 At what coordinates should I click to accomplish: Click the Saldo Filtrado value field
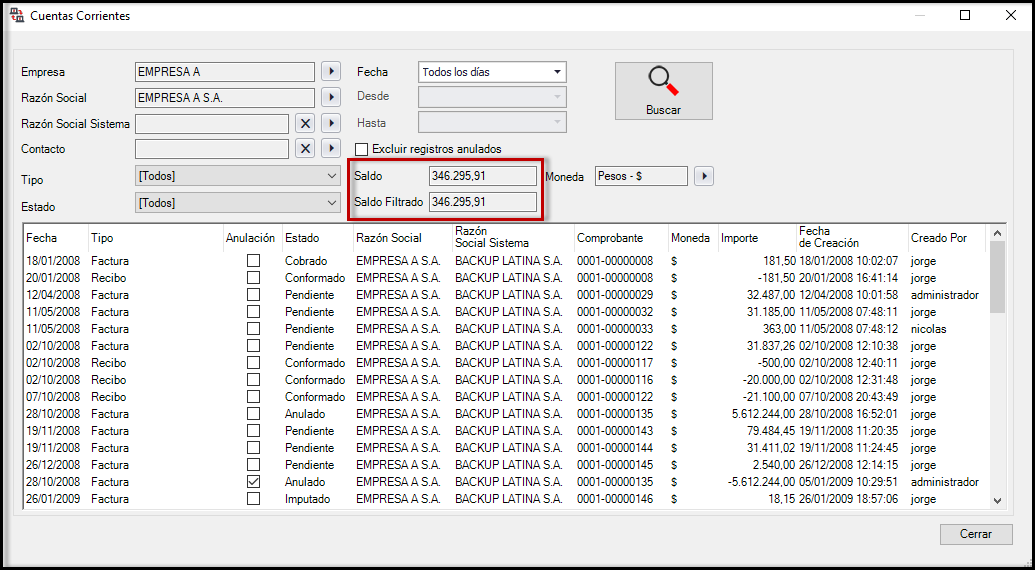483,202
